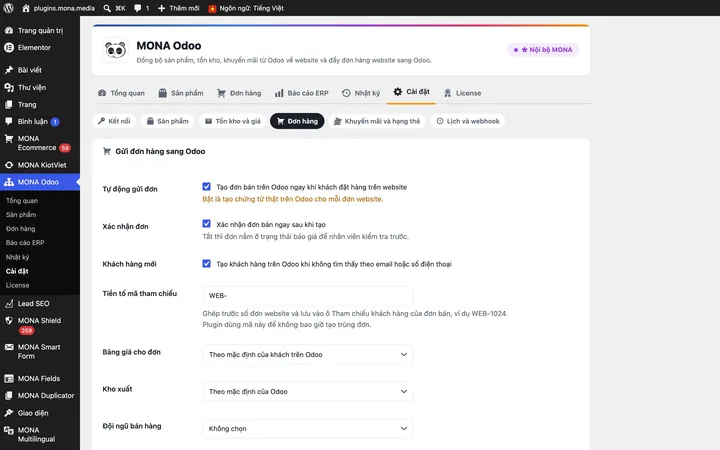Click the MONA Multilingual translate icon

coord(9,430)
